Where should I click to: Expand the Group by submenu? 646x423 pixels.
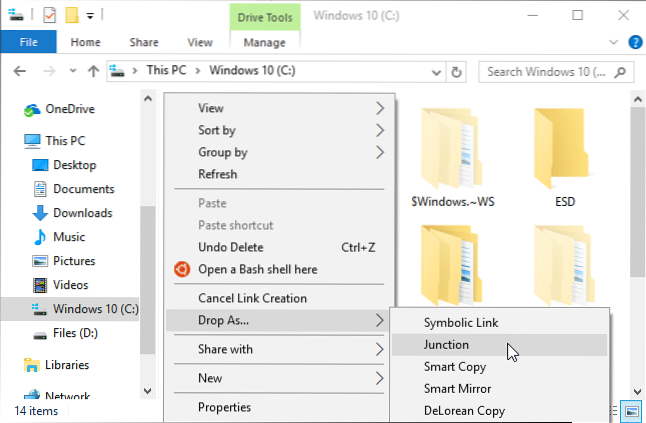click(x=279, y=152)
